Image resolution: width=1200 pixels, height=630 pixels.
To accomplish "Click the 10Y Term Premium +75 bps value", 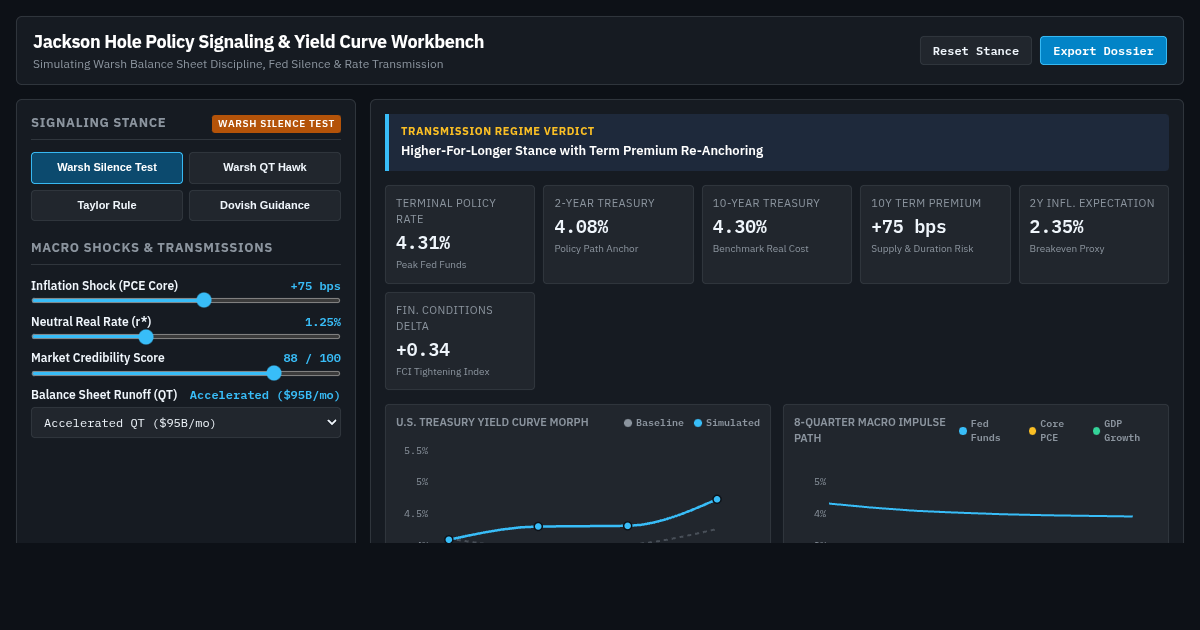I will pos(909,227).
